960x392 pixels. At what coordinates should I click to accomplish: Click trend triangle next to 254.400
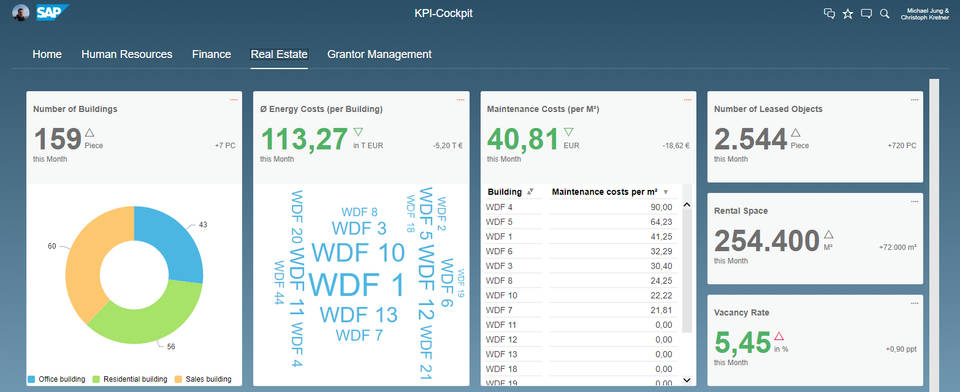coord(829,234)
